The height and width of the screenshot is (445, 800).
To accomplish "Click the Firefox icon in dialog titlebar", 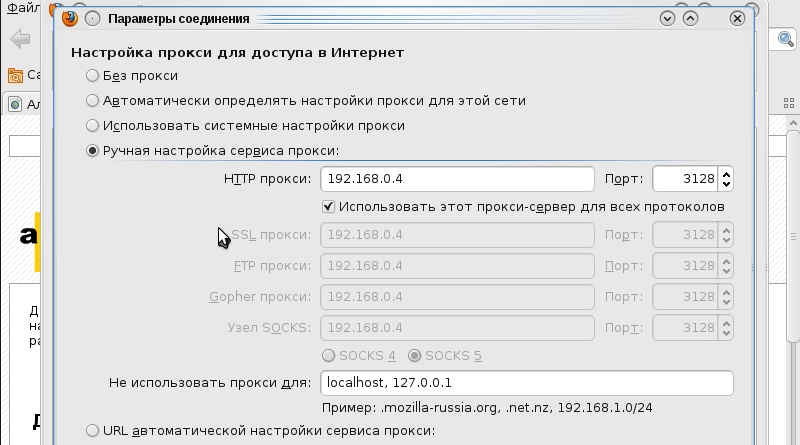I will tap(70, 18).
